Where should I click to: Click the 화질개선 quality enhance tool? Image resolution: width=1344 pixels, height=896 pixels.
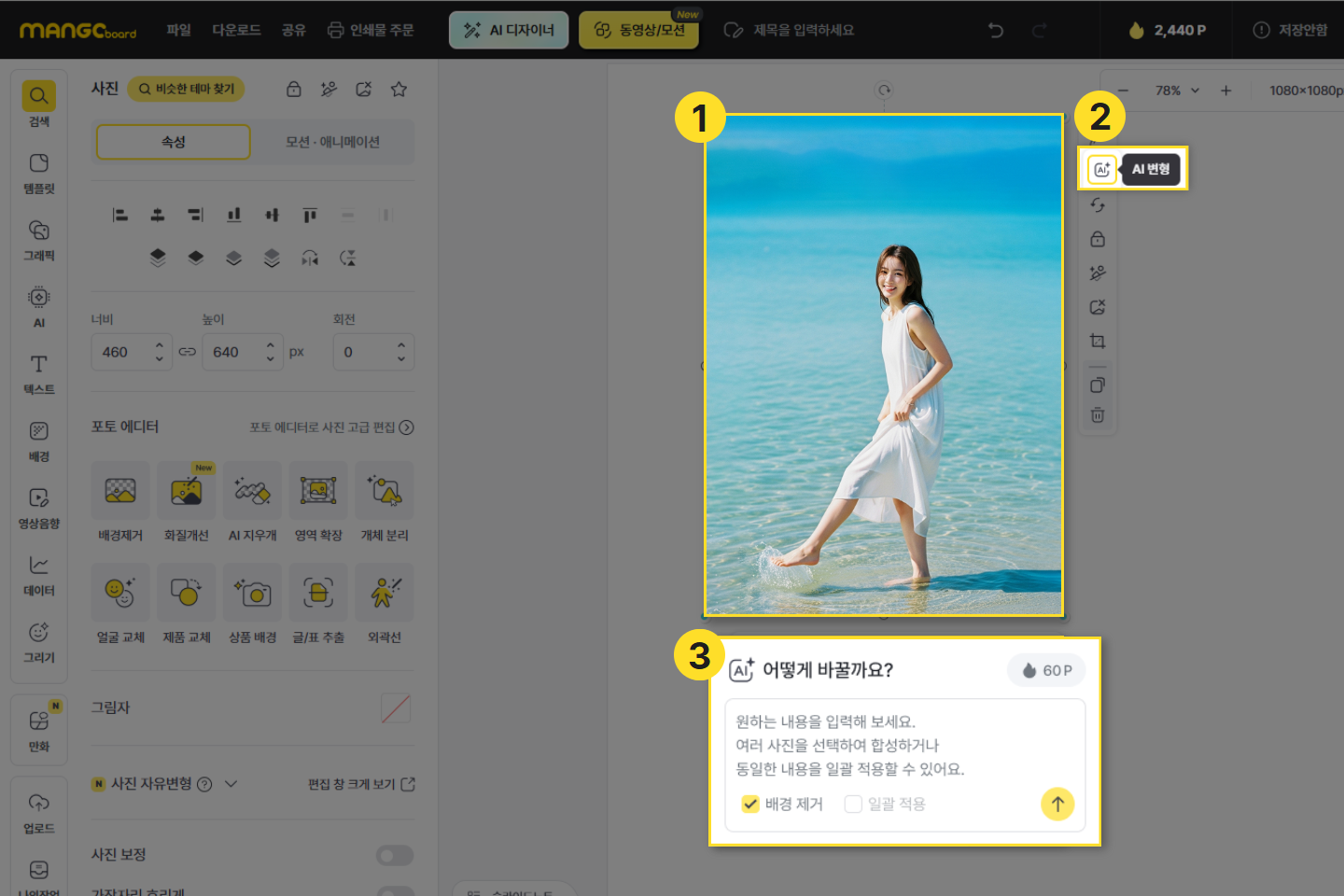pyautogui.click(x=186, y=502)
